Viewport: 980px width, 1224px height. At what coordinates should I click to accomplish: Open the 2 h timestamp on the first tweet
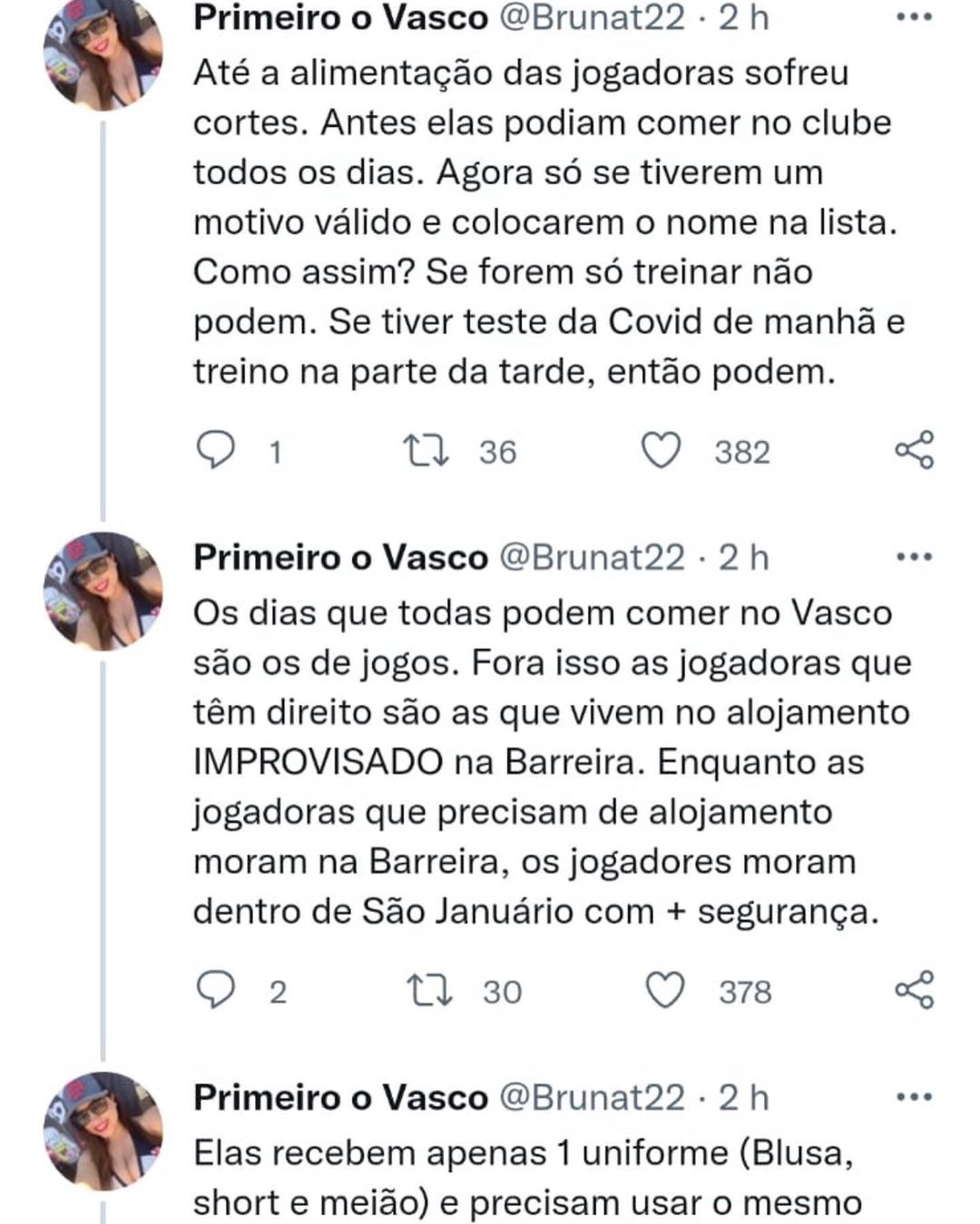[744, 18]
